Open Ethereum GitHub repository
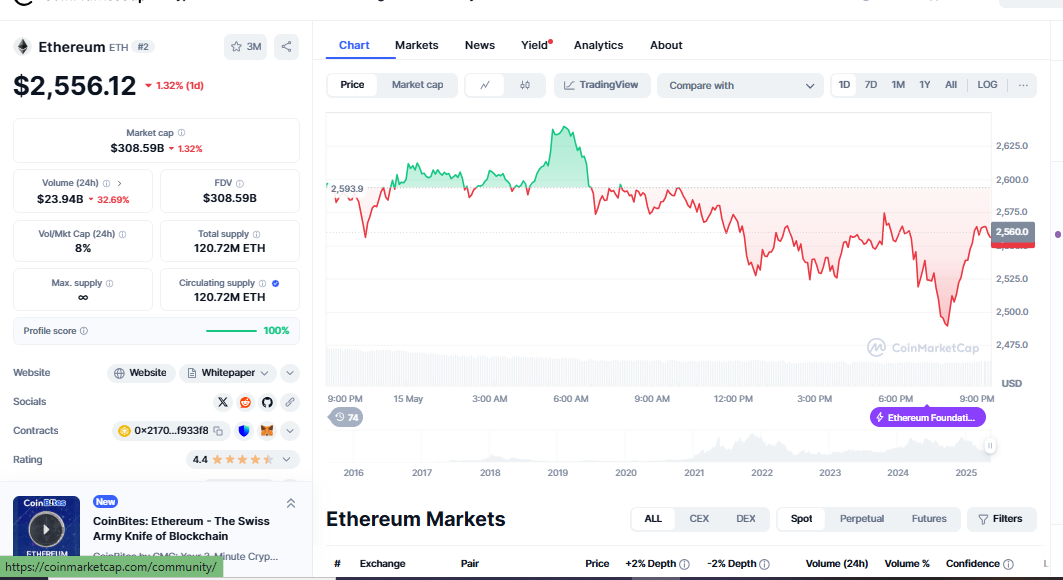Viewport: 1063px width, 580px height. [267, 402]
